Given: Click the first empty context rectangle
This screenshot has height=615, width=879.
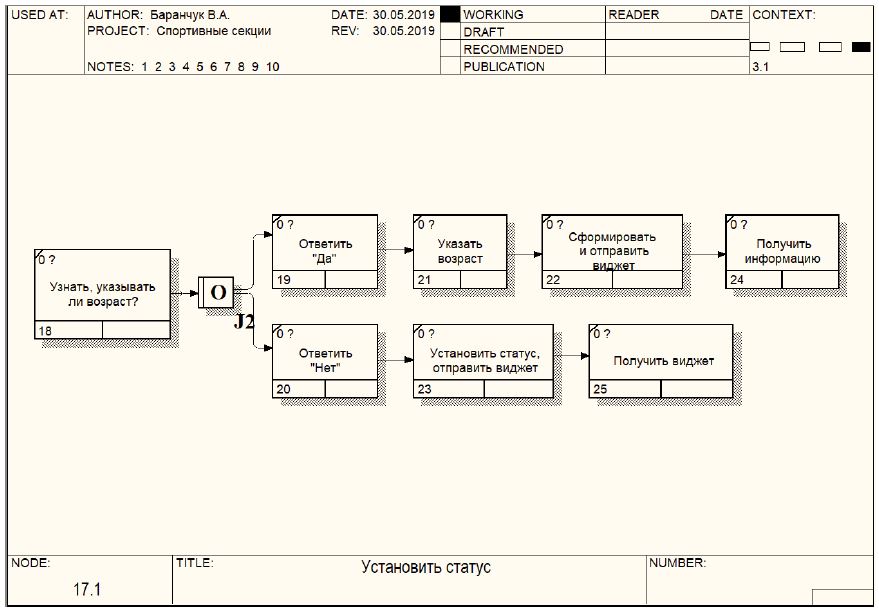Looking at the screenshot, I should tap(759, 47).
